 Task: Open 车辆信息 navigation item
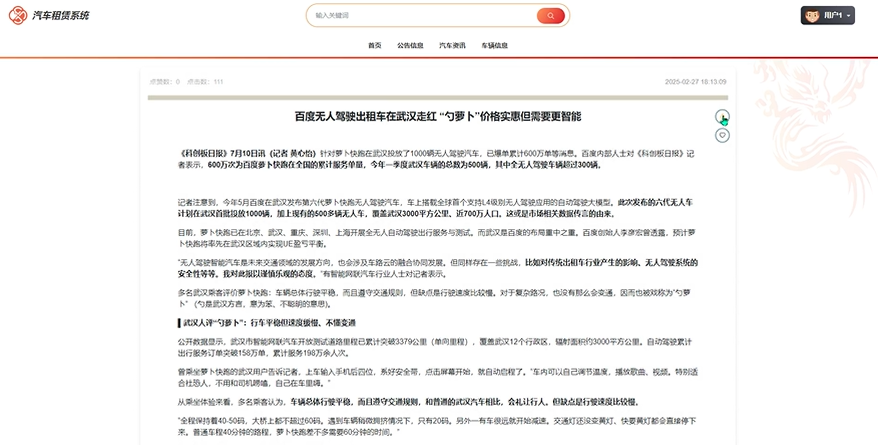(x=494, y=45)
